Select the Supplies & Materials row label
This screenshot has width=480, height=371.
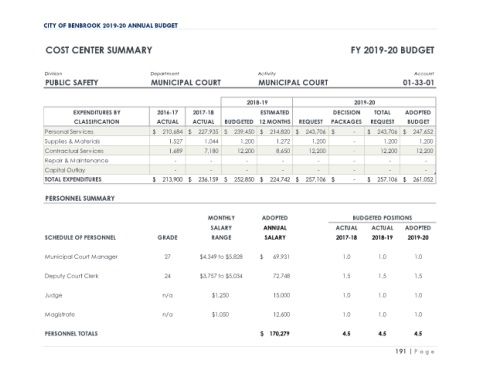pos(72,141)
